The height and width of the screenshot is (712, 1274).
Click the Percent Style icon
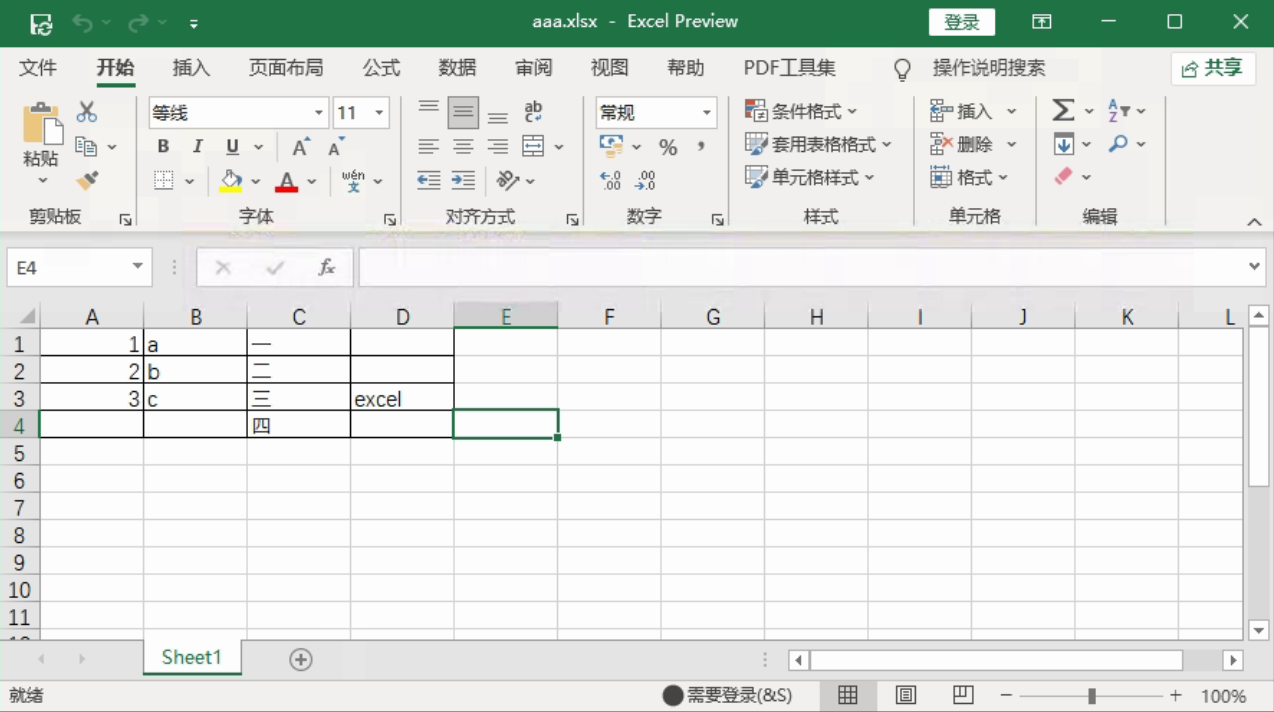point(668,147)
